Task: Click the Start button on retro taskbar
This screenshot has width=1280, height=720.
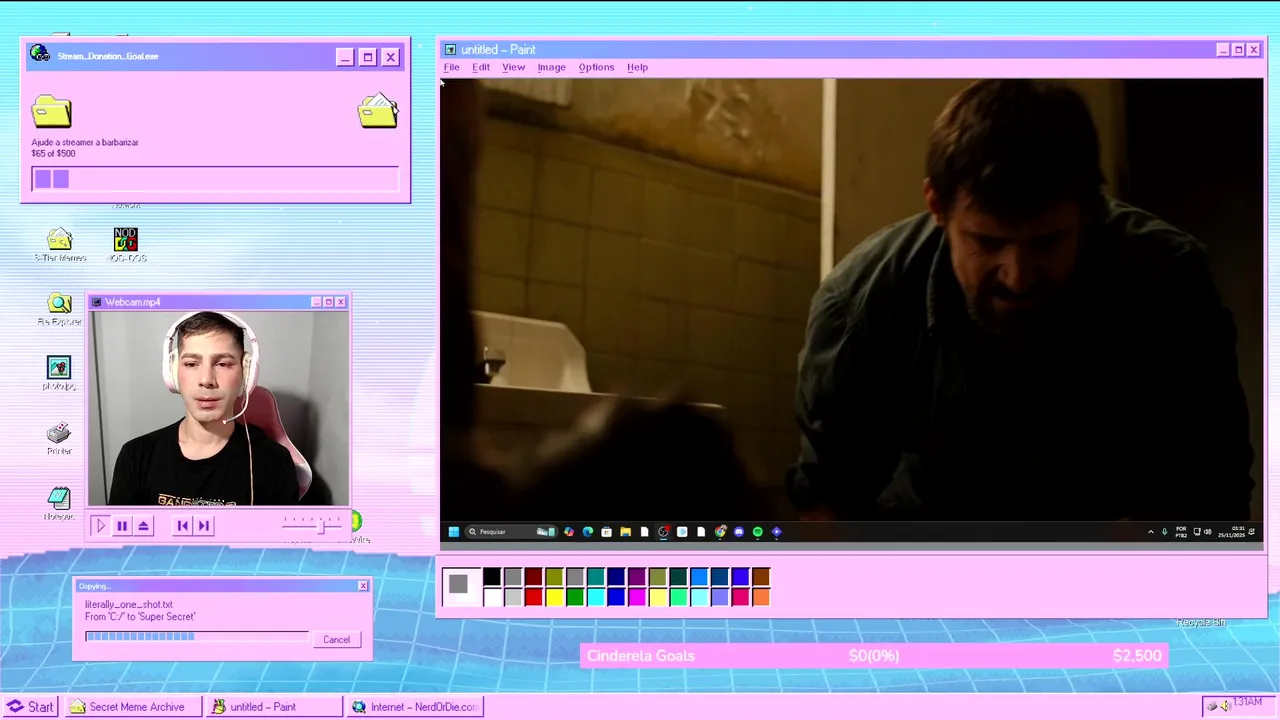Action: (x=30, y=707)
